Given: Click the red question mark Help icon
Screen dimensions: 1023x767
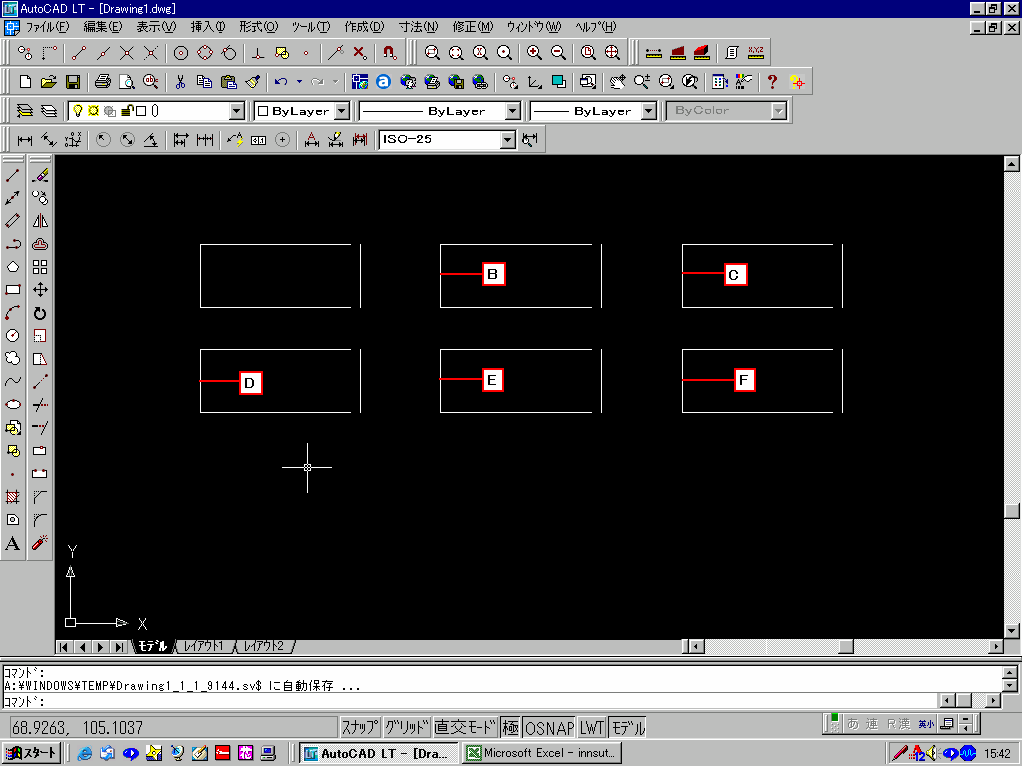Looking at the screenshot, I should point(772,82).
